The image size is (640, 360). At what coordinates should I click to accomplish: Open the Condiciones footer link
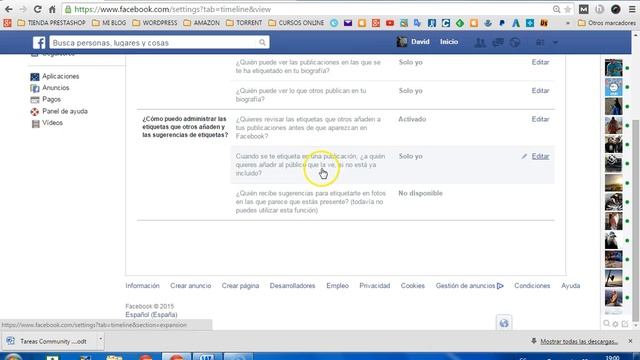(532, 286)
